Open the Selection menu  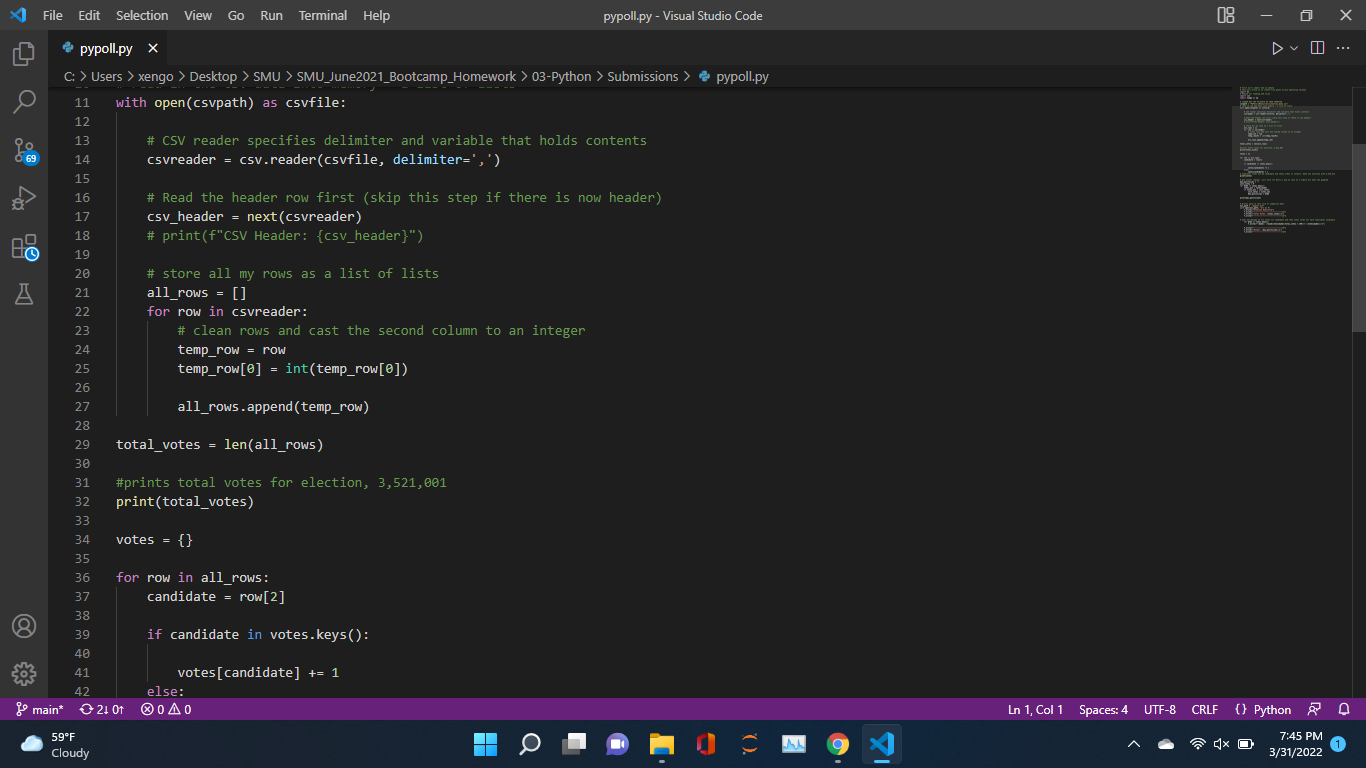[x=142, y=15]
